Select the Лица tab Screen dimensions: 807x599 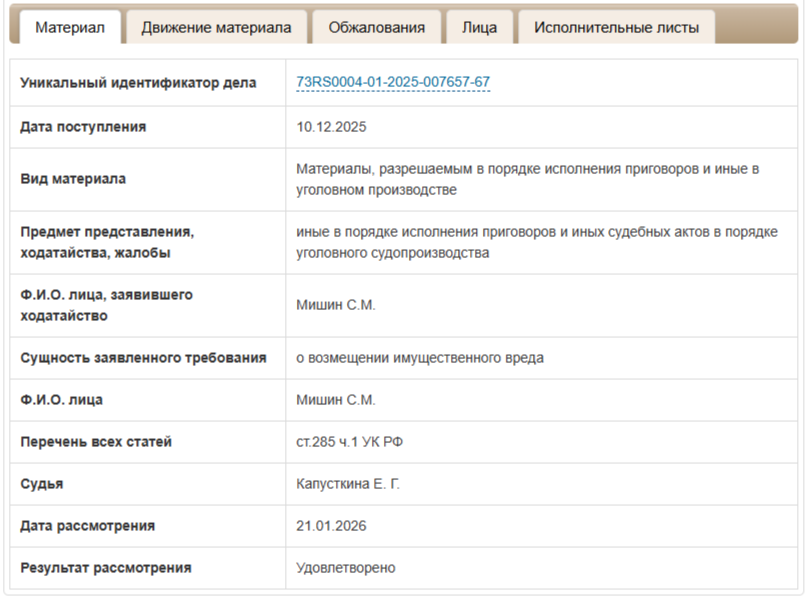479,27
